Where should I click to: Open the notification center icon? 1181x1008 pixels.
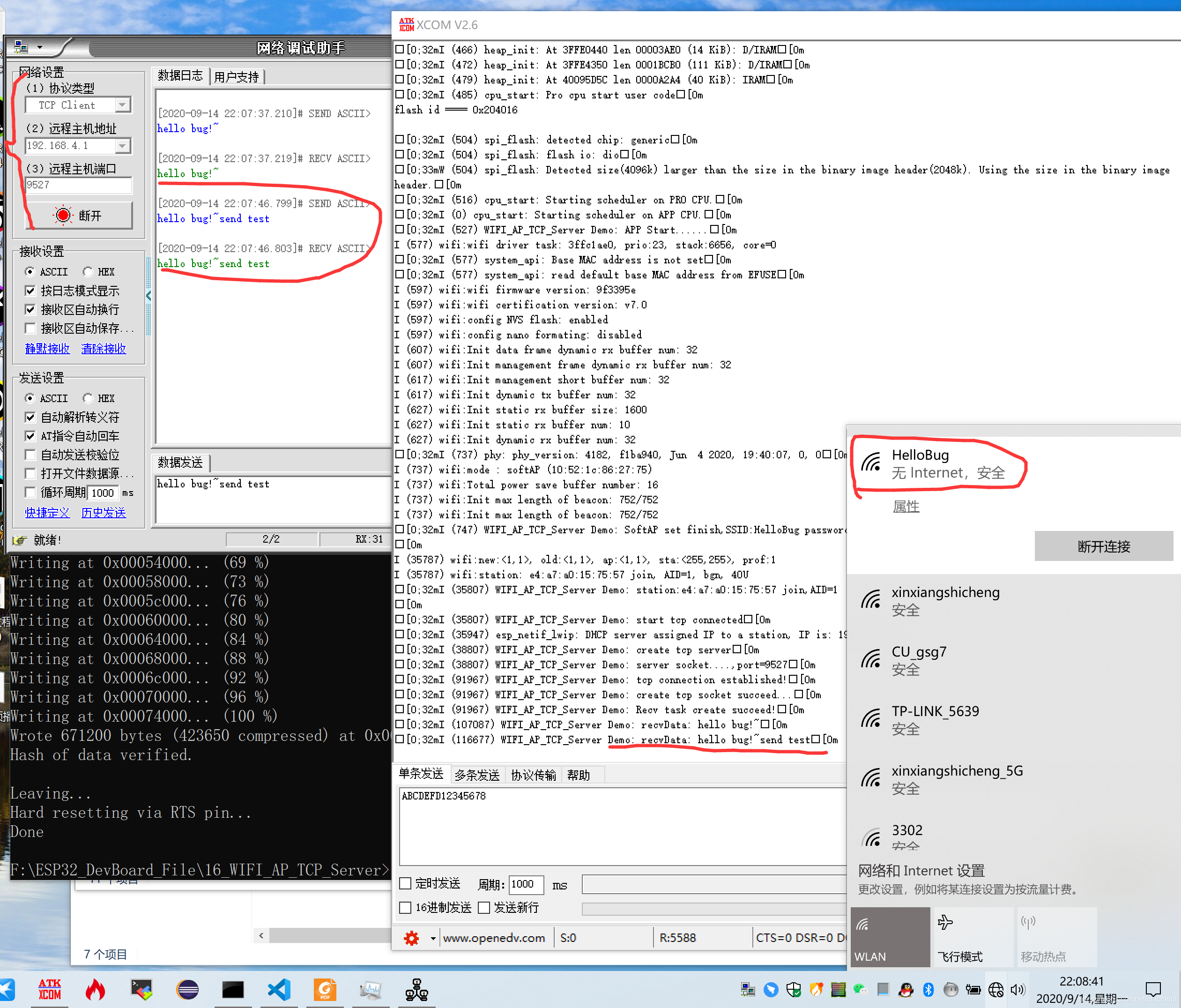tap(1153, 990)
